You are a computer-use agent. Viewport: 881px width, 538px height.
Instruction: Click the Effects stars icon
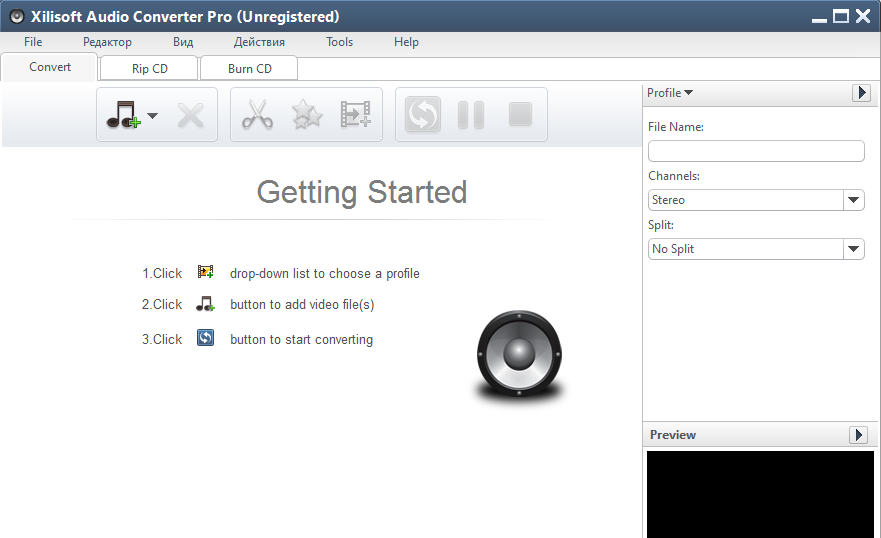307,115
